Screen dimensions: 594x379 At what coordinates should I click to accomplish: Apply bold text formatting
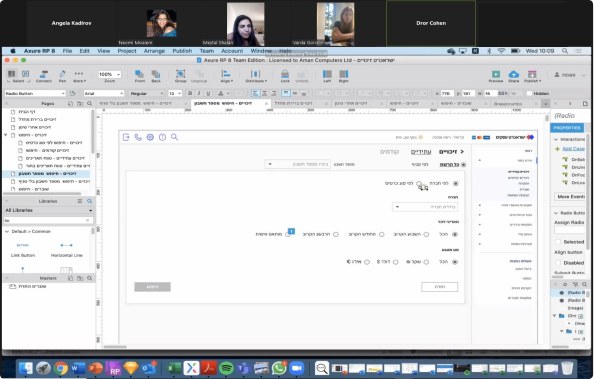[x=190, y=93]
